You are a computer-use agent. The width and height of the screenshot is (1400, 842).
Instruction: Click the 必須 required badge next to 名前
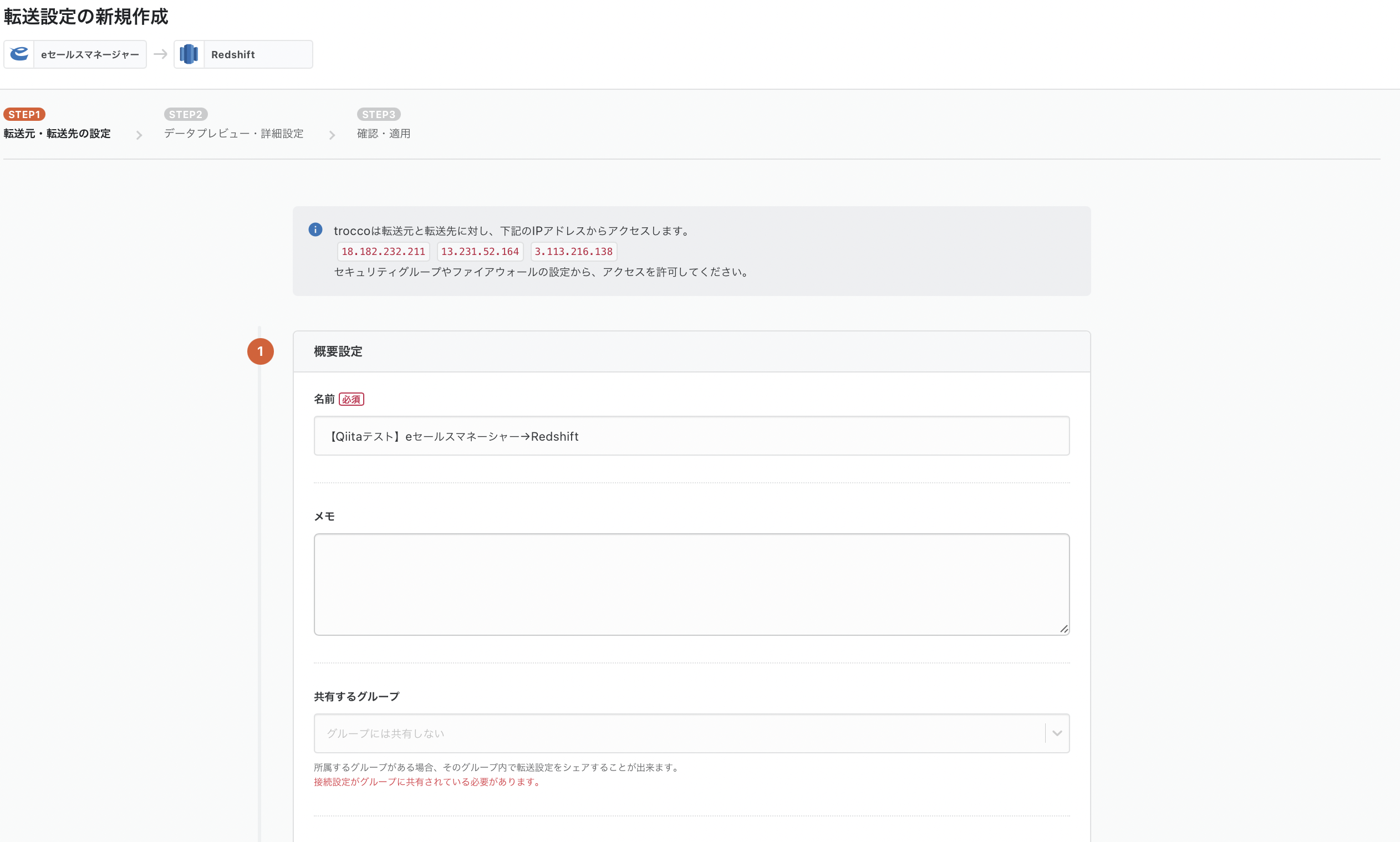pyautogui.click(x=352, y=400)
